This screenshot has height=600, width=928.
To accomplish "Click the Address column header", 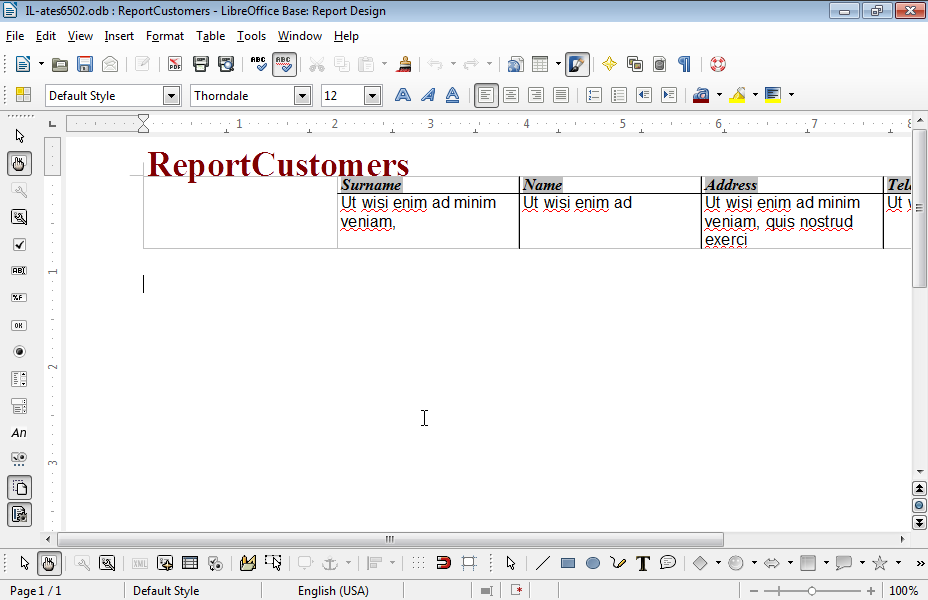I will coord(730,185).
